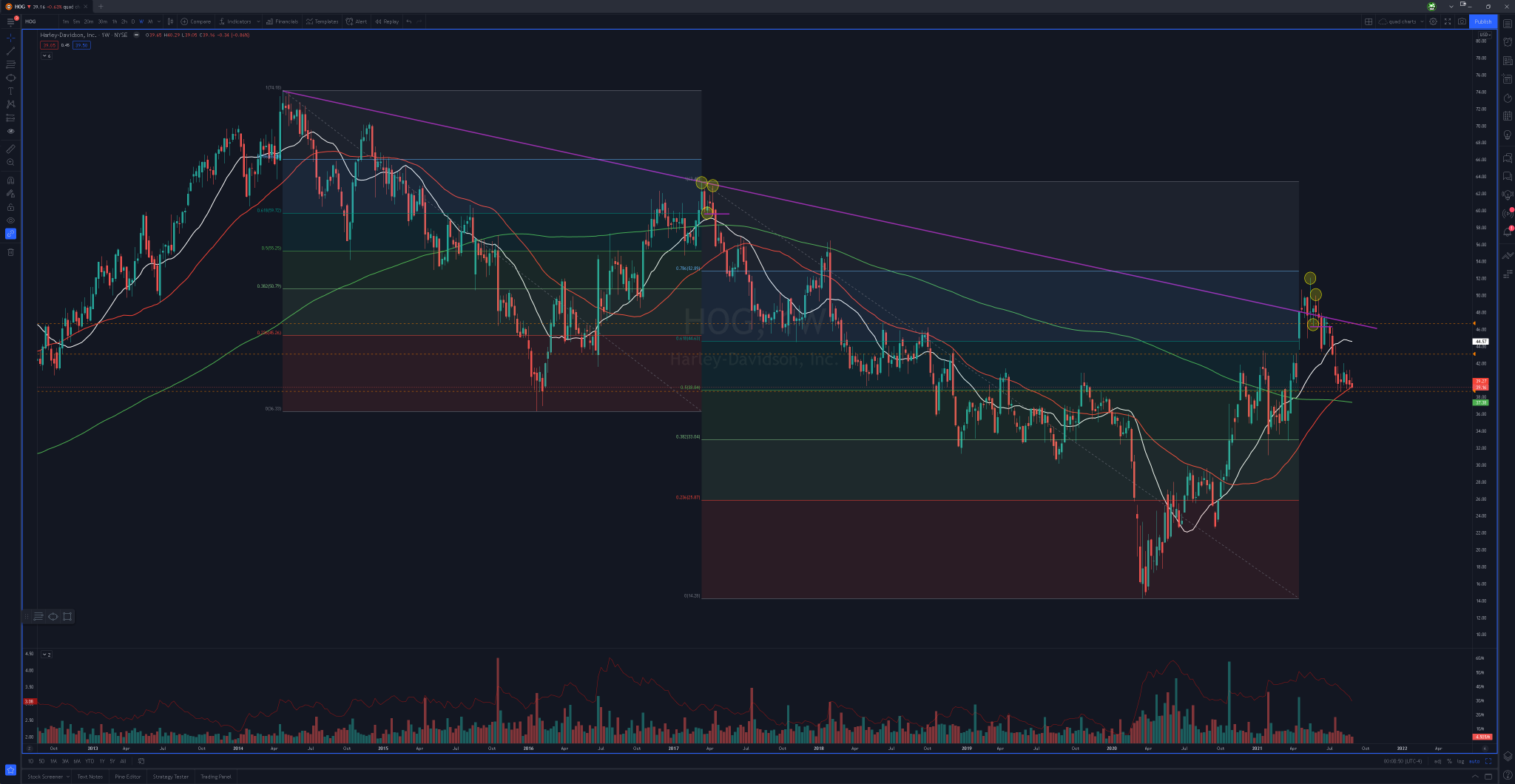1515x784 pixels.
Task: Toggle percent price scale
Action: coord(1449,761)
